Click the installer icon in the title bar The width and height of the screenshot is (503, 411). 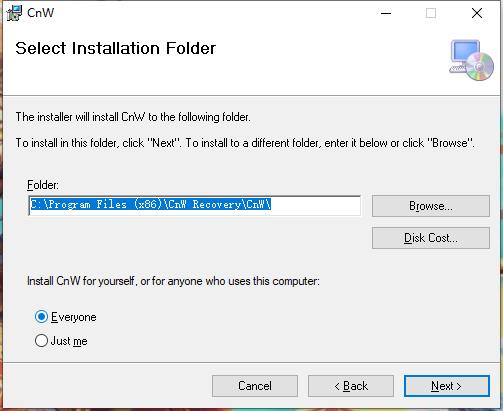pyautogui.click(x=14, y=13)
